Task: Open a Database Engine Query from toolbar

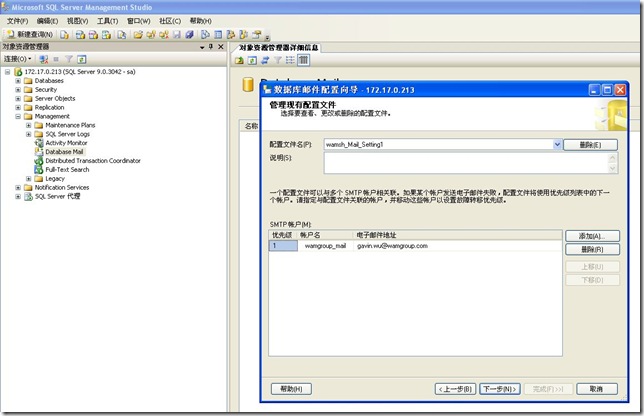Action: [x=64, y=34]
